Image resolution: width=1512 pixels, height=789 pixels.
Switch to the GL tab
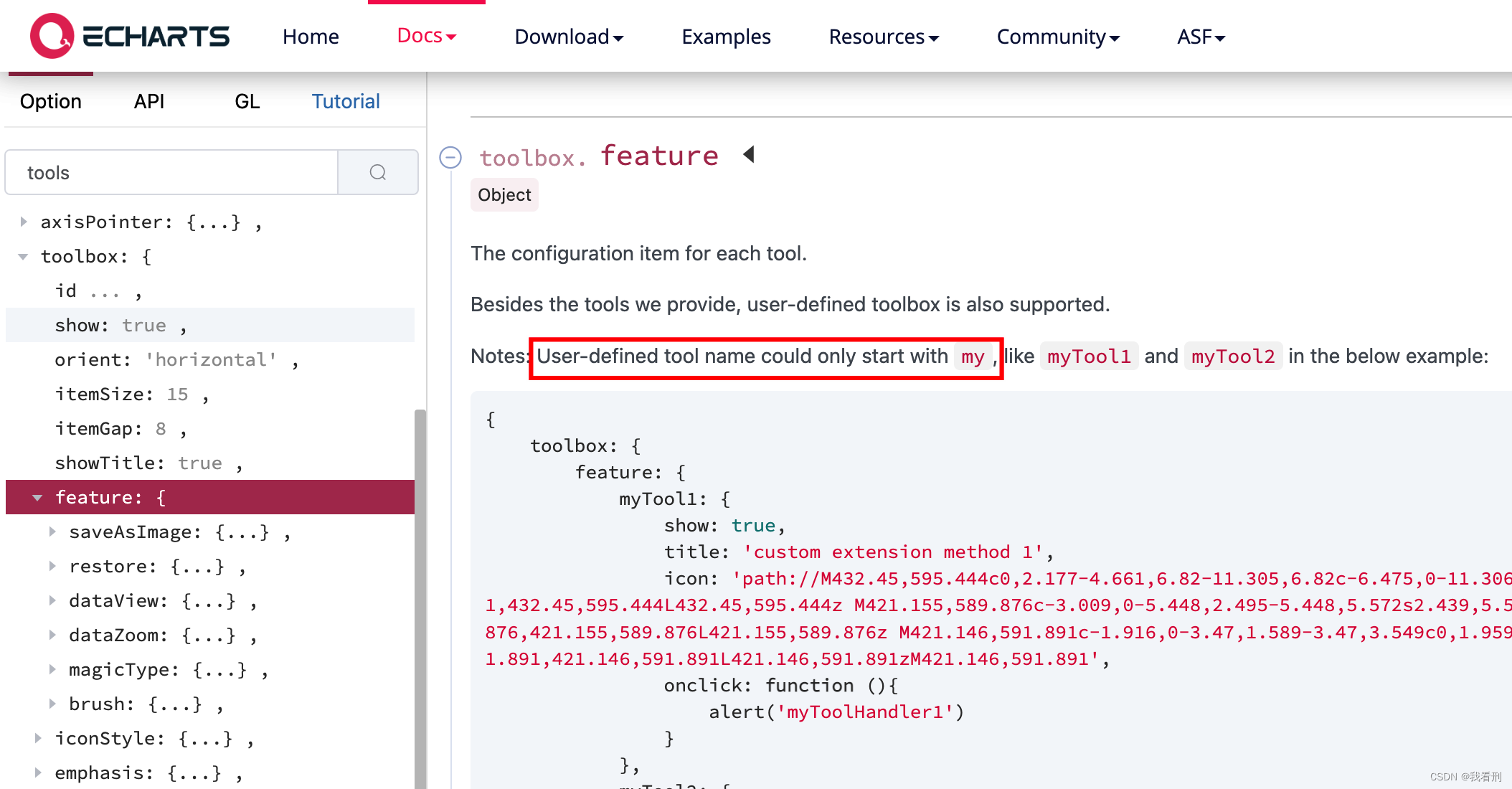[x=247, y=101]
